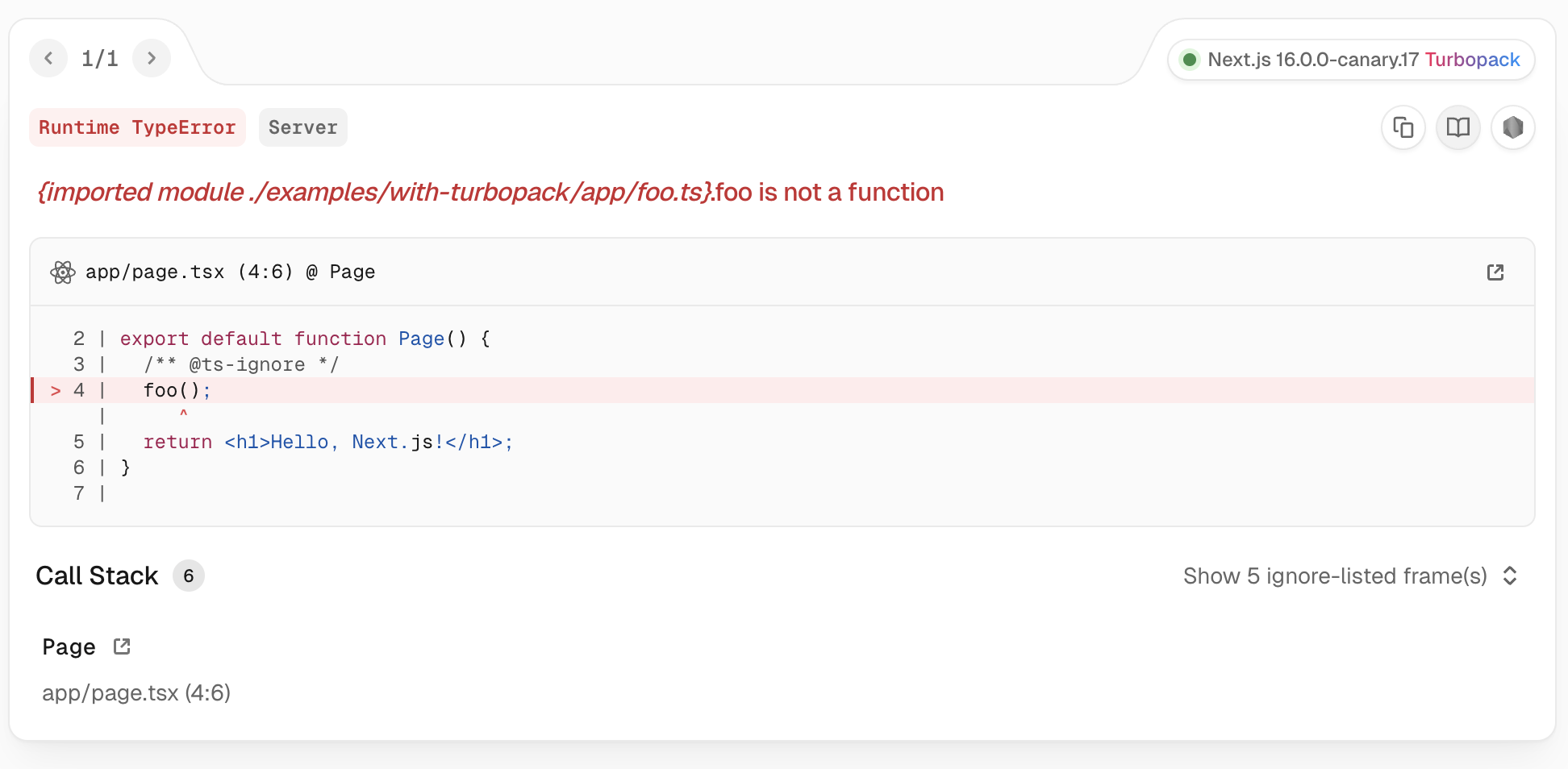Open code frame source in editor
Image resolution: width=1568 pixels, height=769 pixels.
click(1495, 272)
